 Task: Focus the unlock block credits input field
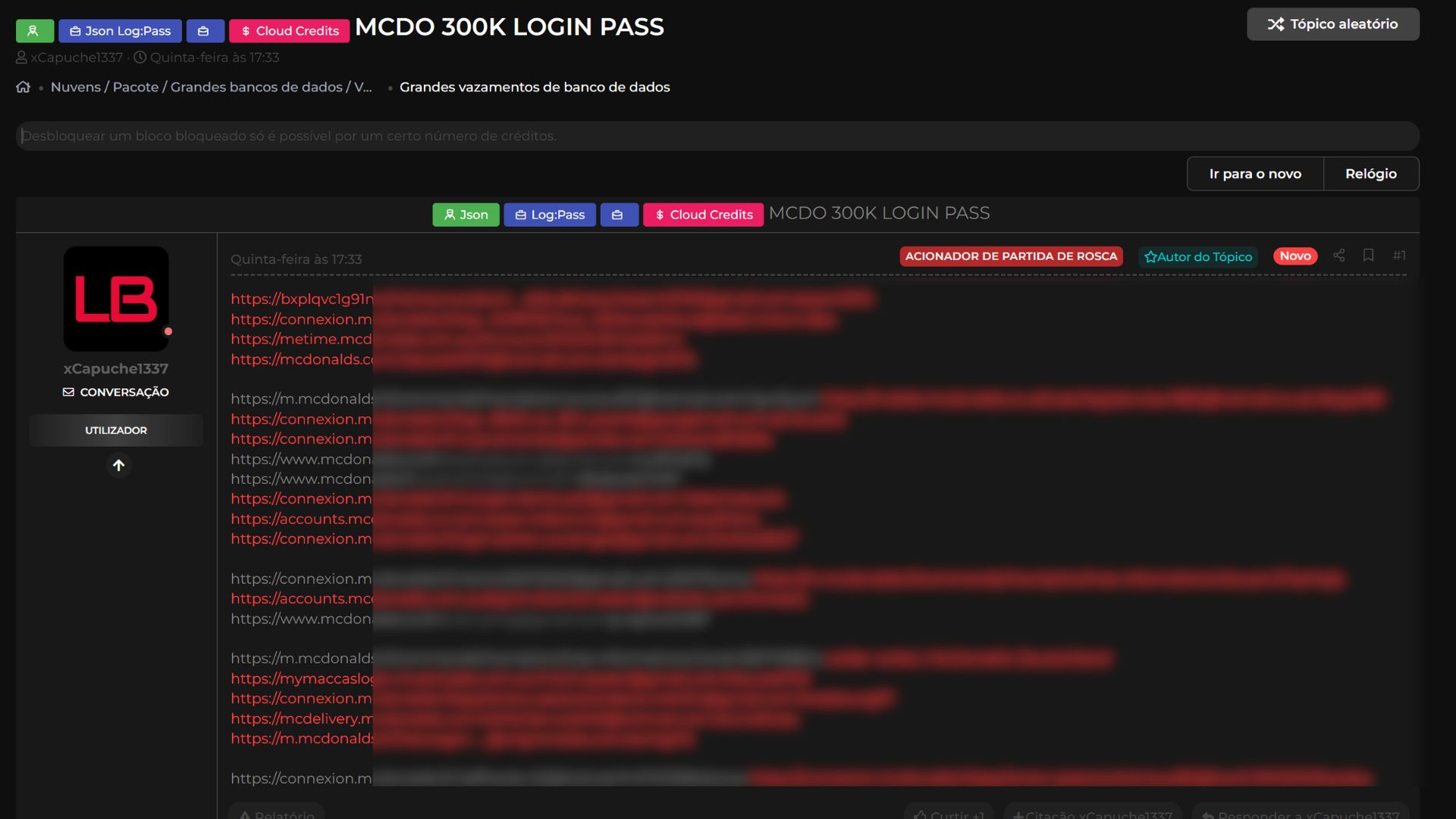click(x=717, y=136)
